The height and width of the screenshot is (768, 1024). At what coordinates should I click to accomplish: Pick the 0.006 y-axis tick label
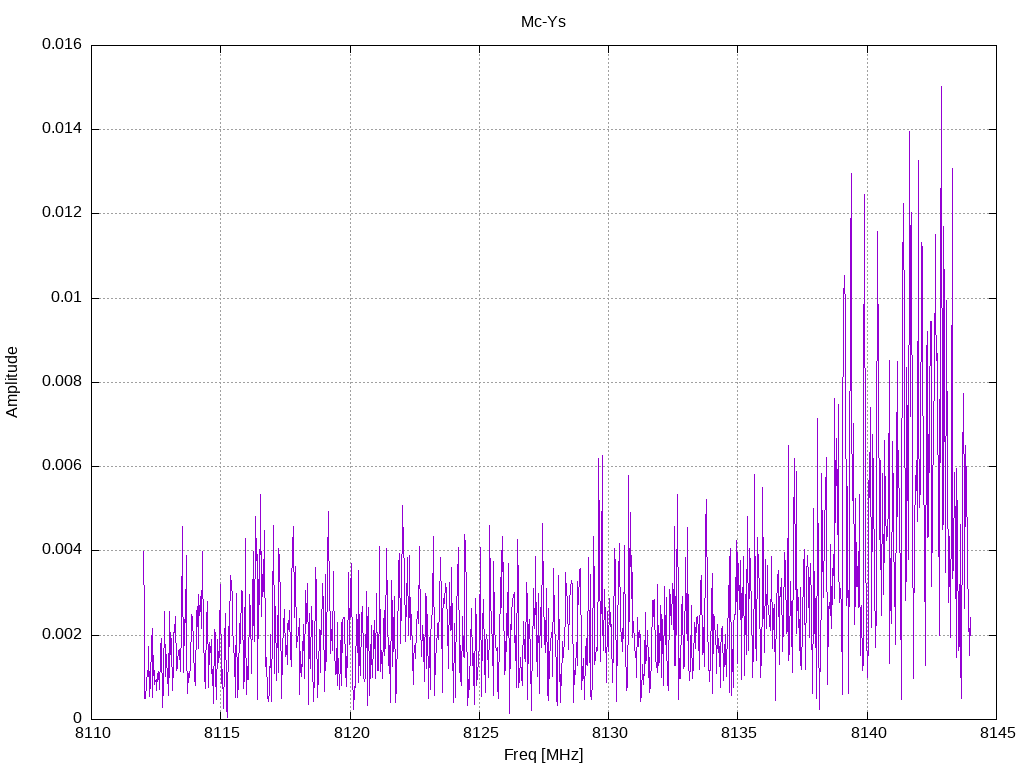coord(61,466)
